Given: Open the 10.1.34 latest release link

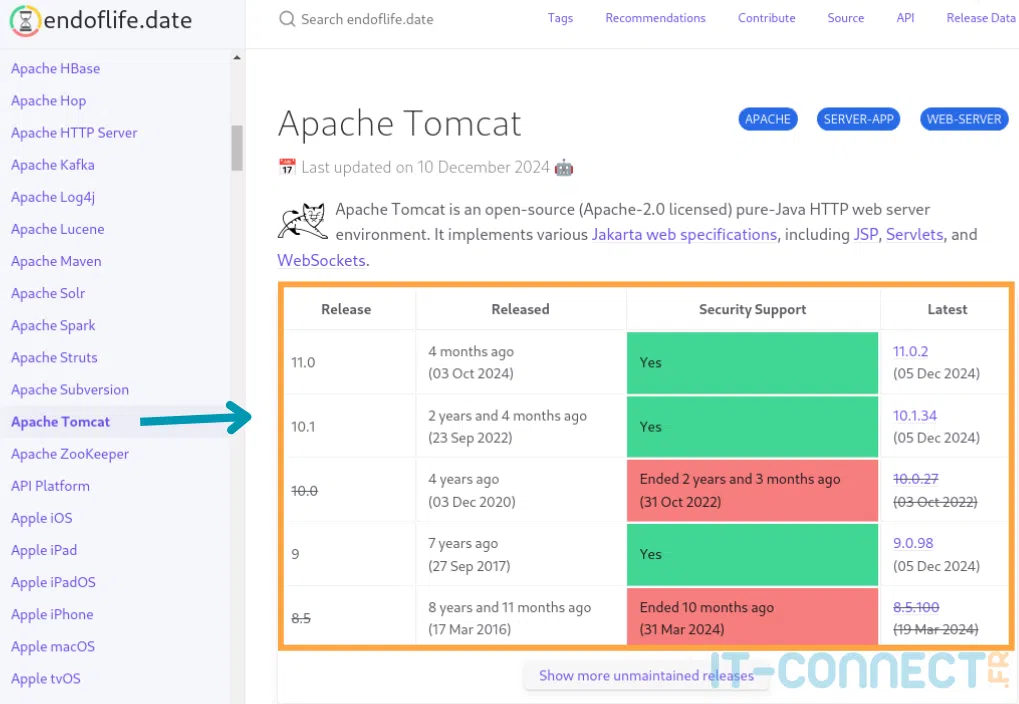Looking at the screenshot, I should pyautogui.click(x=915, y=416).
